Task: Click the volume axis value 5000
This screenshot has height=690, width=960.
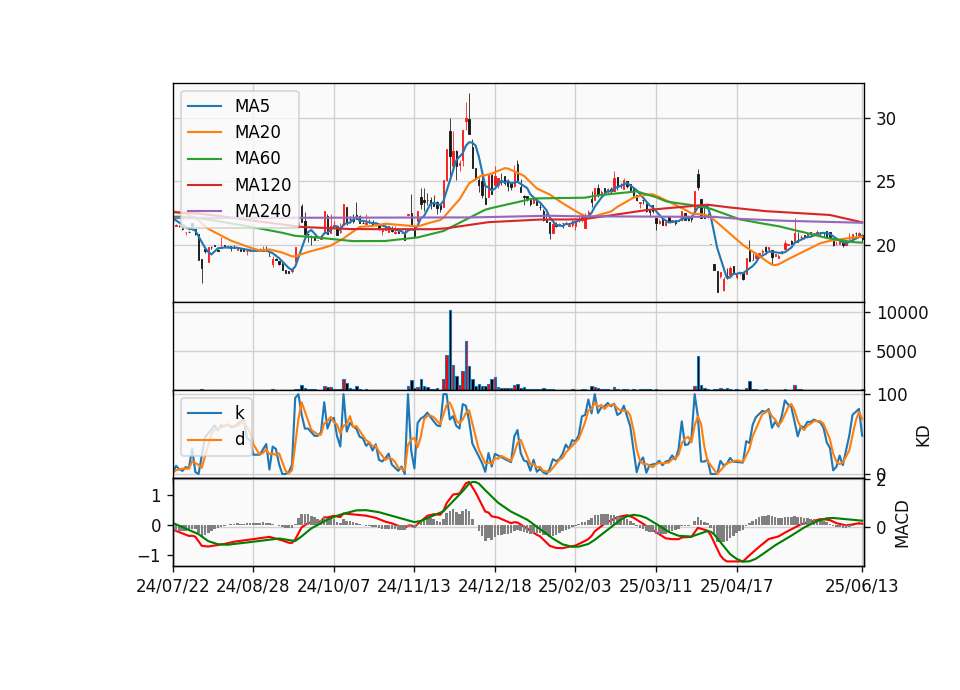Action: click(896, 352)
